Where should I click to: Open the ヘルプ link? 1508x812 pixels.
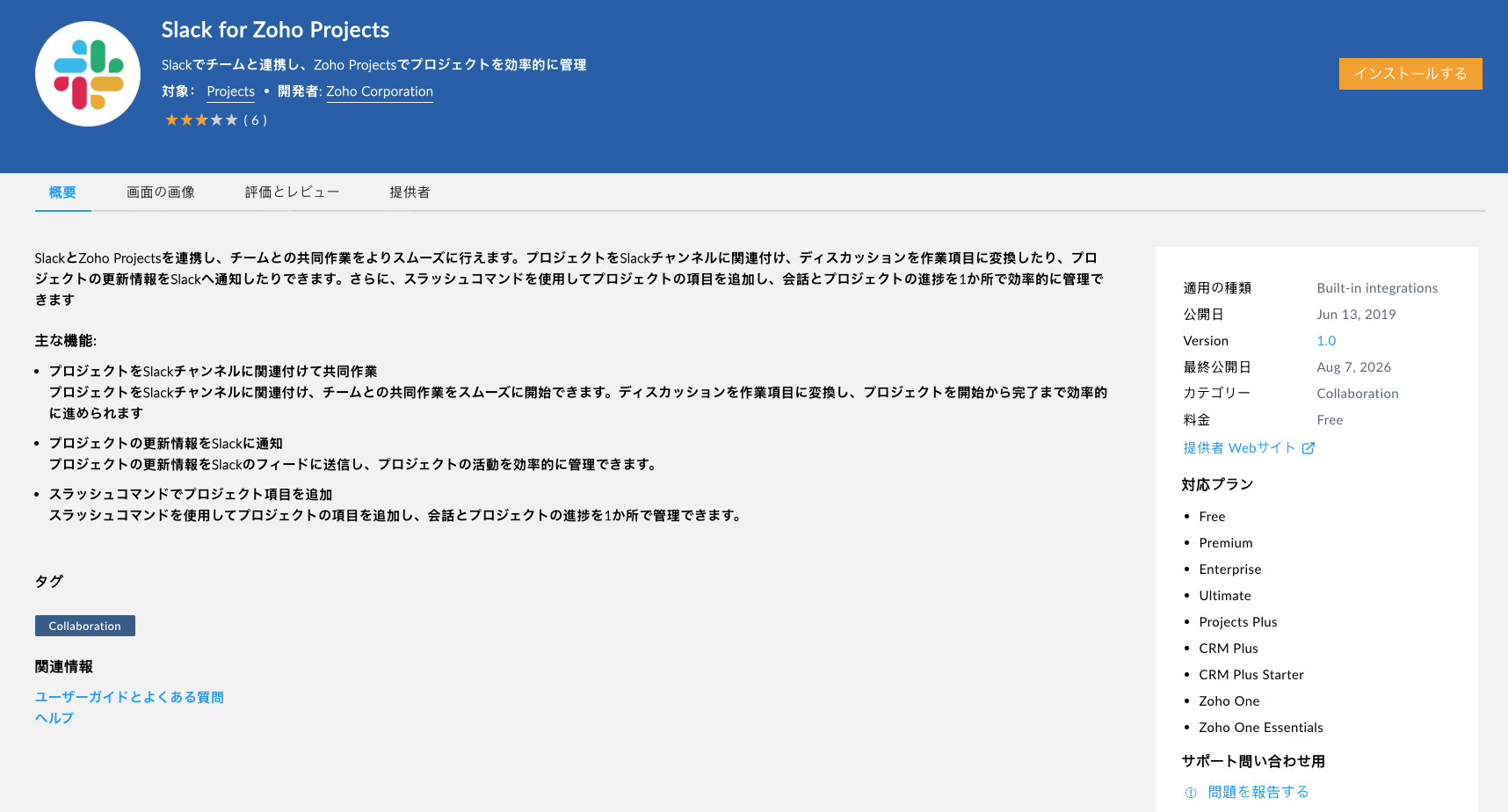pos(54,718)
